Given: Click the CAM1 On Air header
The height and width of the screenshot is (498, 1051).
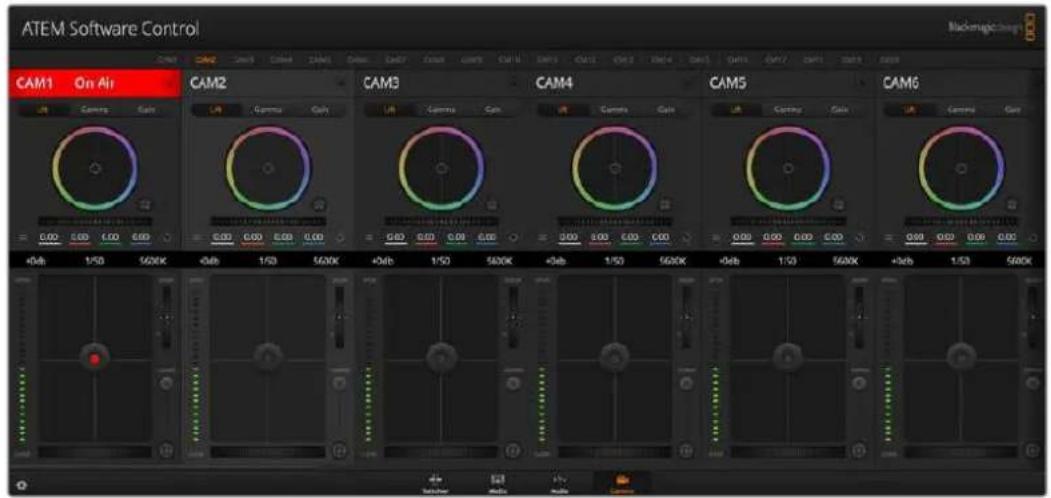Looking at the screenshot, I should pos(94,84).
